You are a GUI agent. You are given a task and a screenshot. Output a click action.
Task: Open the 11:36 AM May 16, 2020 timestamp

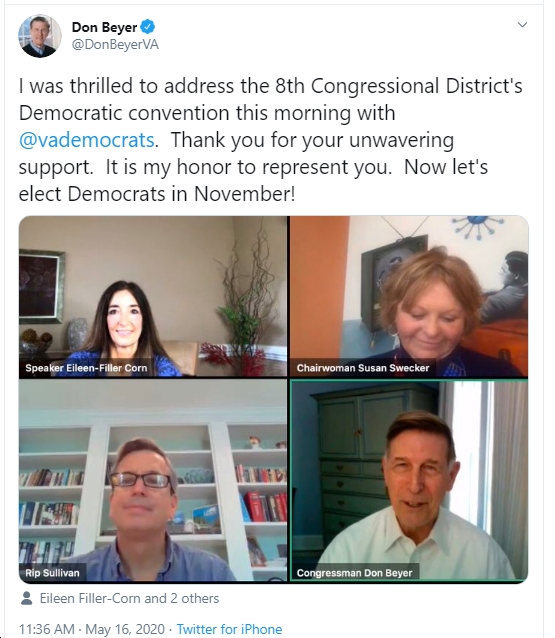click(92, 629)
